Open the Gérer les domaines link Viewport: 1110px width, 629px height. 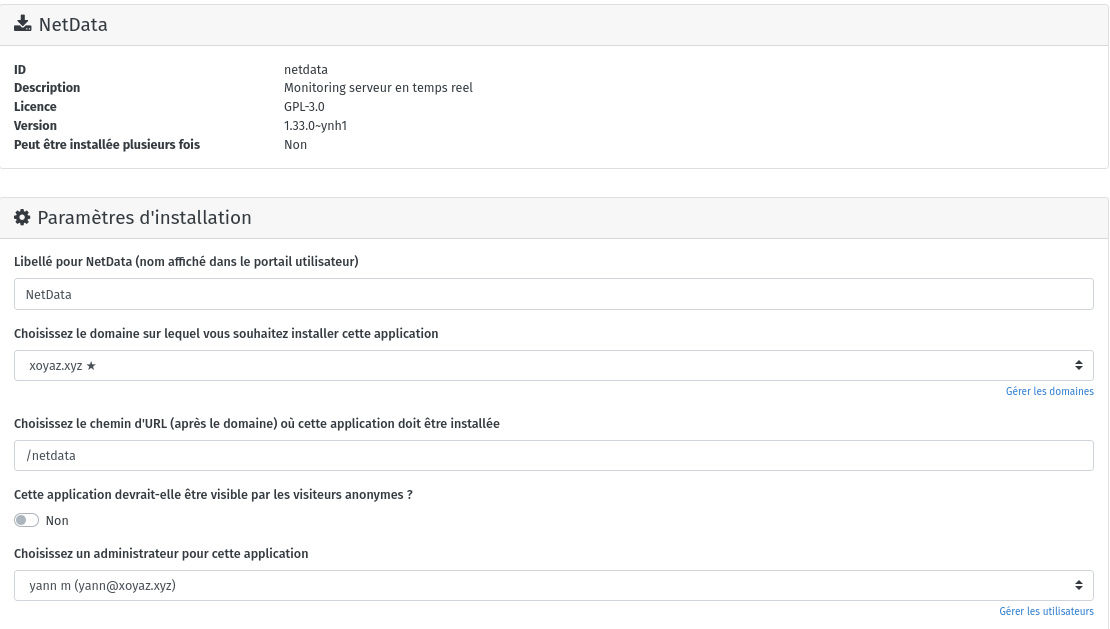(1049, 392)
